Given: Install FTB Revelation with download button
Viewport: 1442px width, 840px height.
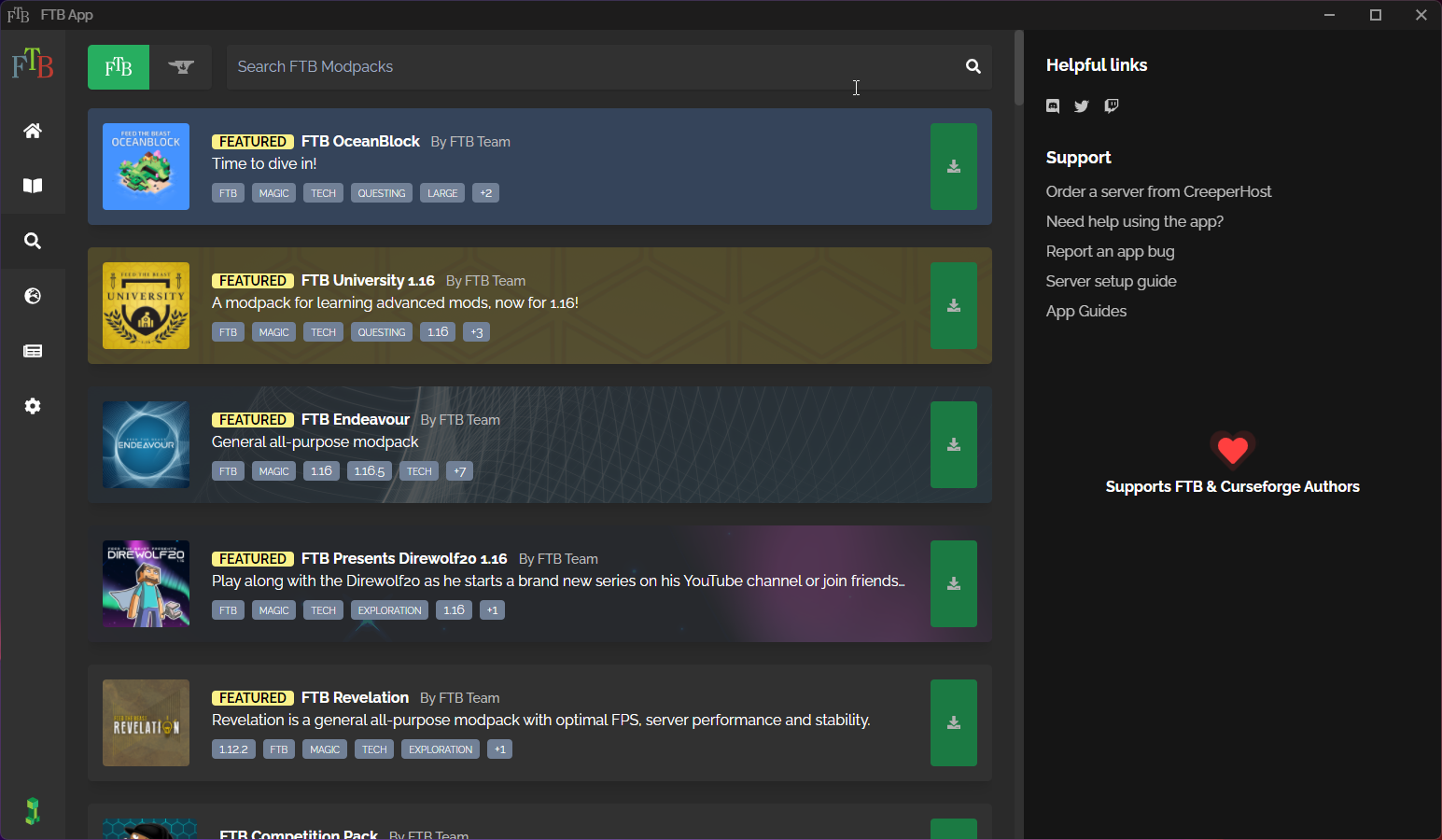Looking at the screenshot, I should 954,723.
